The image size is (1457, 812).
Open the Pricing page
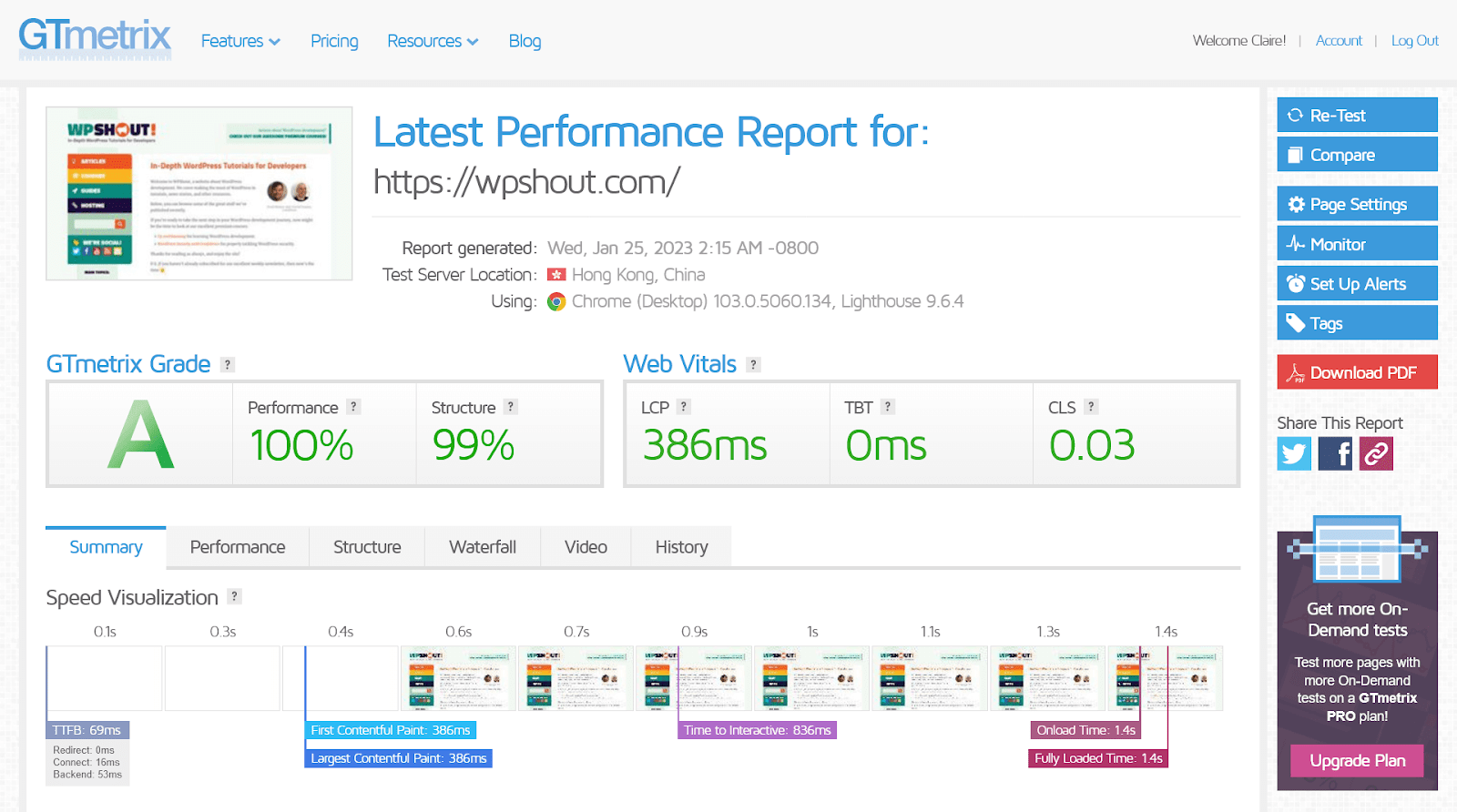pos(334,41)
